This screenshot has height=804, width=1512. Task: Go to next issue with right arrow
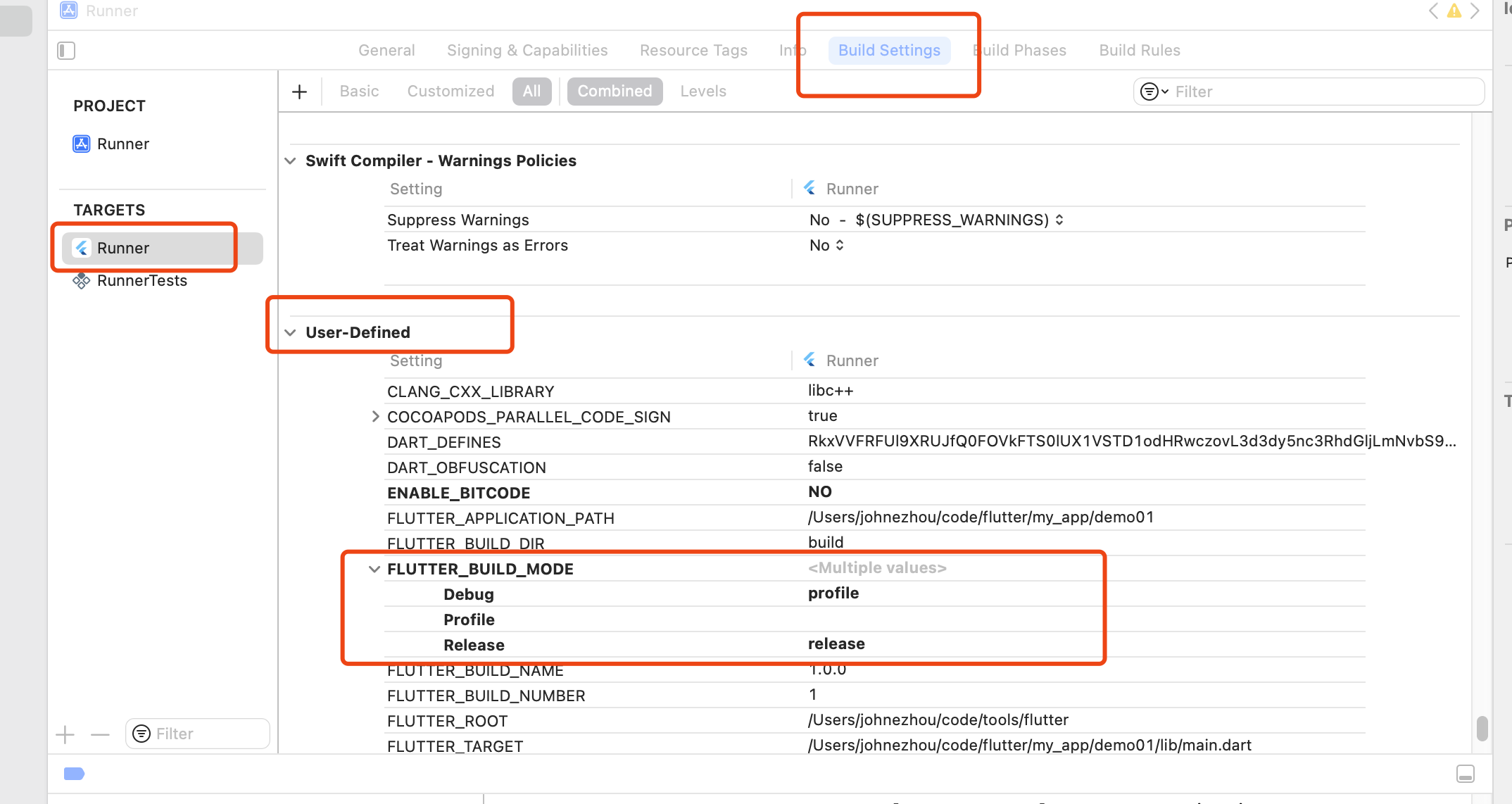coord(1475,11)
